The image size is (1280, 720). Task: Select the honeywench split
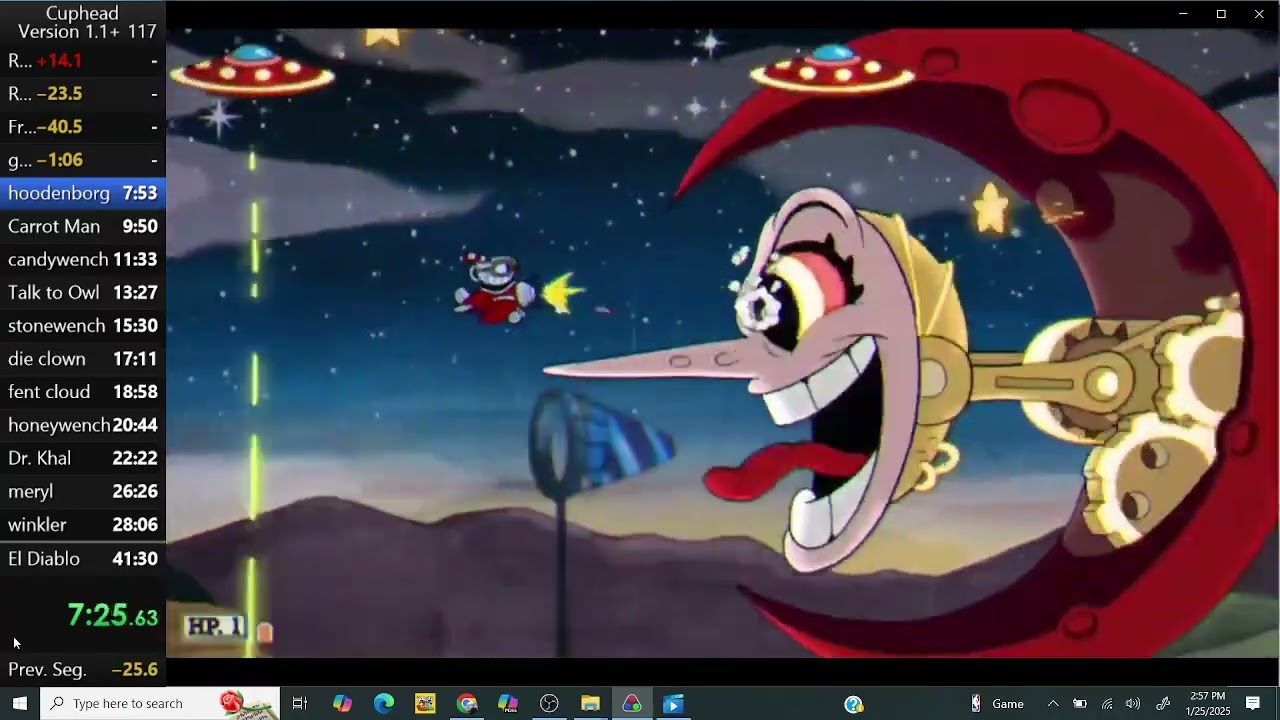coord(83,425)
